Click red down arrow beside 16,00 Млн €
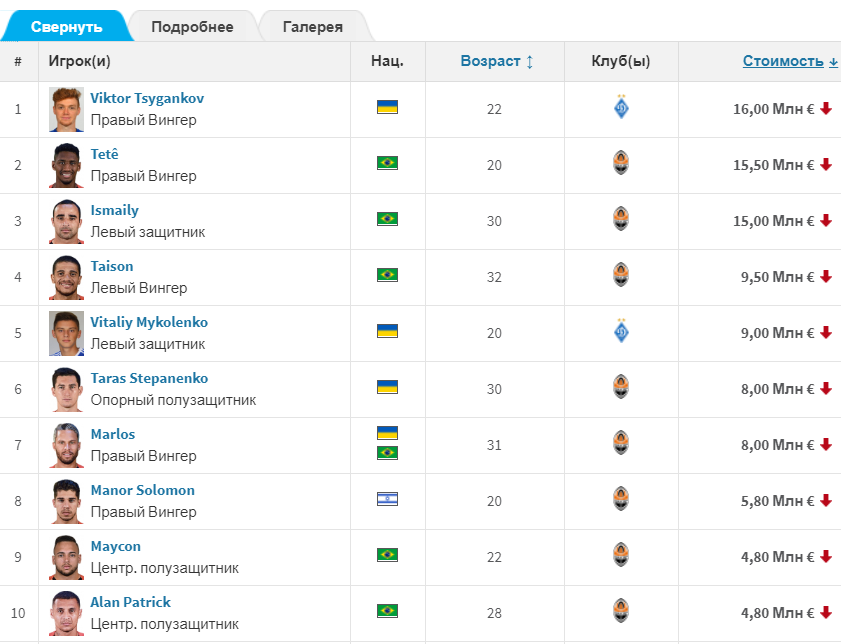 [826, 109]
